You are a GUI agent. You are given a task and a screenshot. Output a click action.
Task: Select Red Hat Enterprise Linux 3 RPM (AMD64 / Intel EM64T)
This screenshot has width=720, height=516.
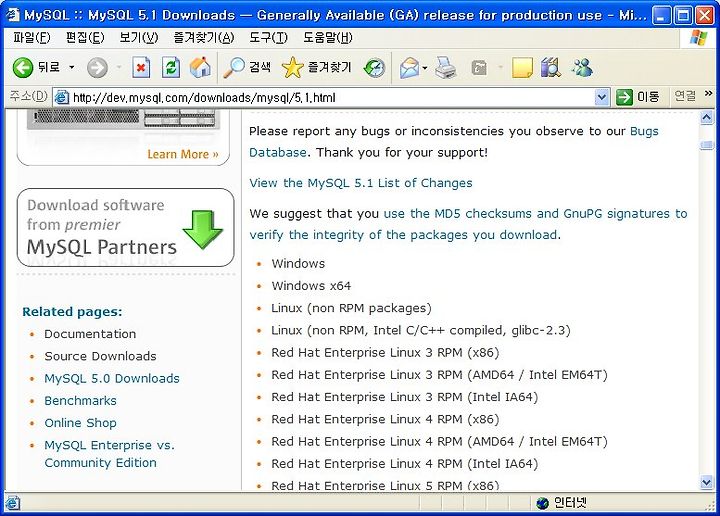point(439,375)
